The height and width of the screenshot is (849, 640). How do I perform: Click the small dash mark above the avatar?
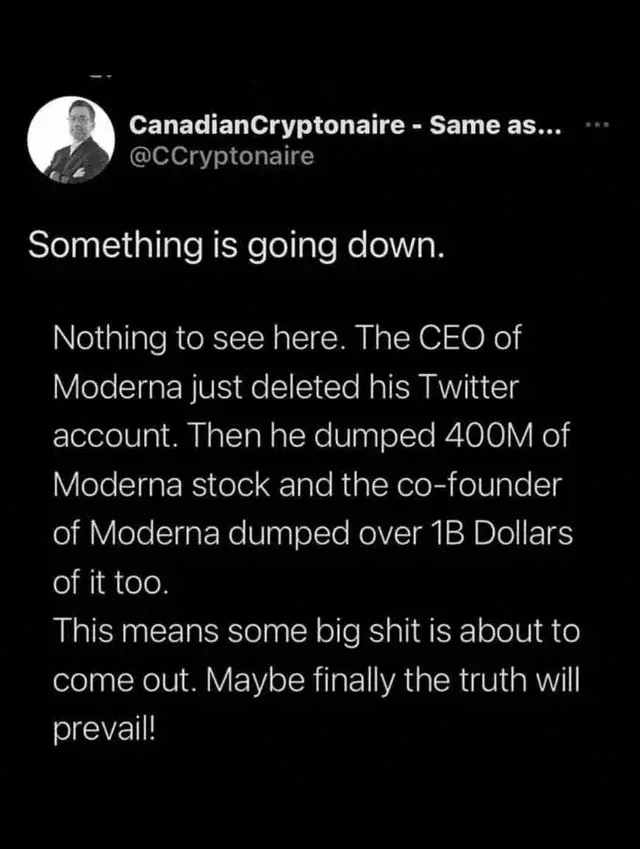96,75
